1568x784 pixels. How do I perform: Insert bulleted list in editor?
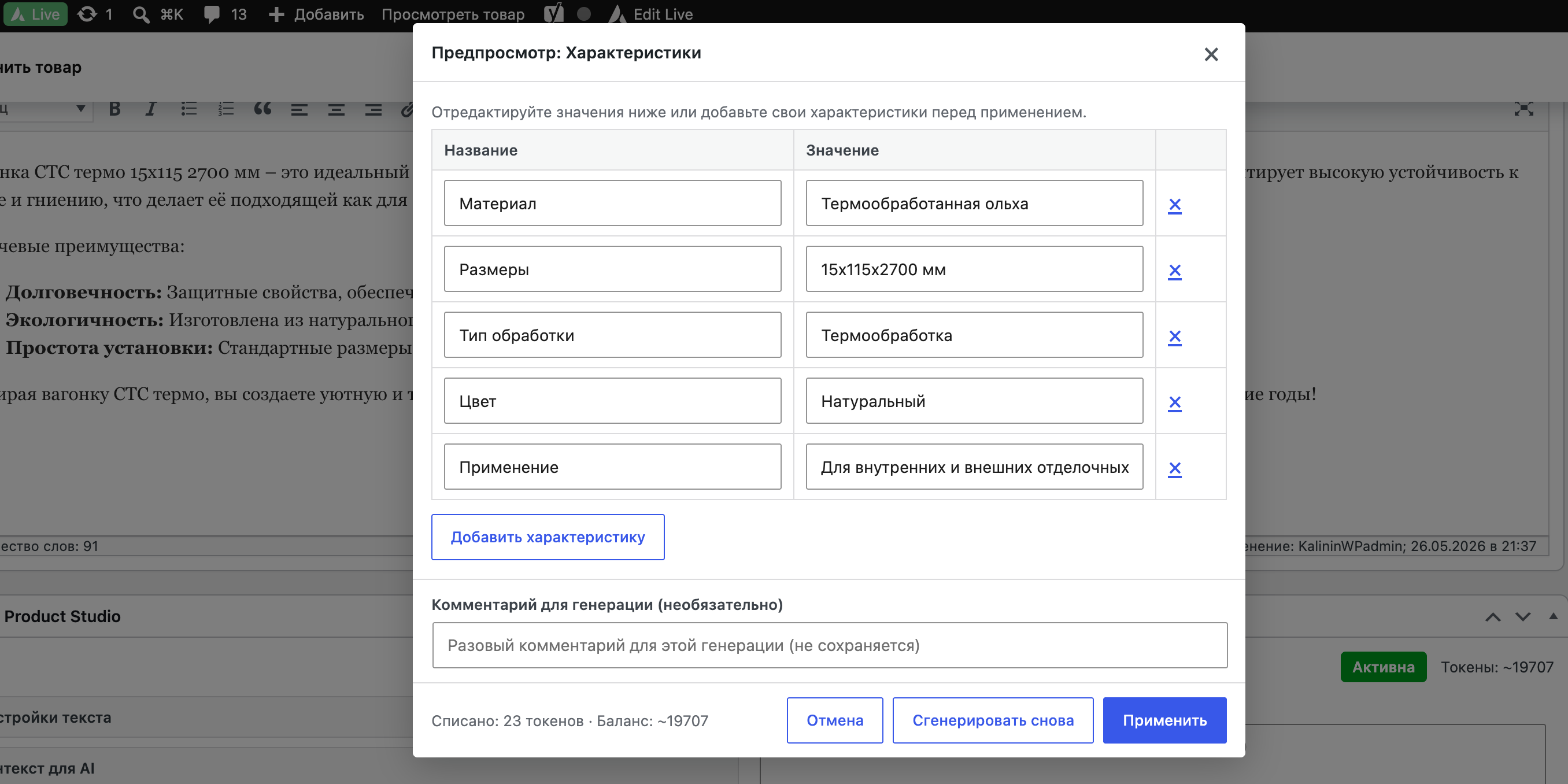click(x=188, y=109)
